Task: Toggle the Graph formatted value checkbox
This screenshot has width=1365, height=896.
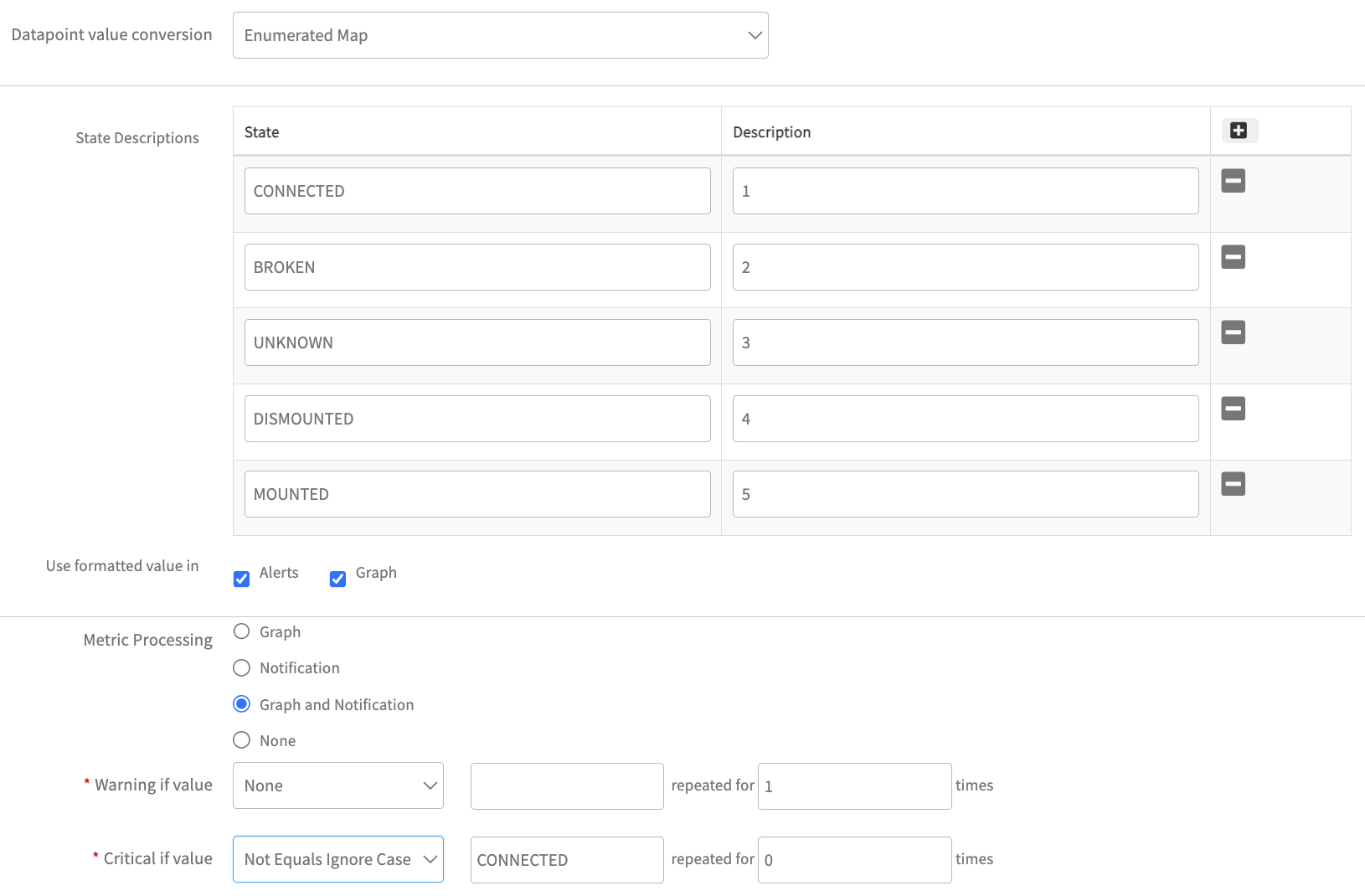Action: (x=338, y=579)
